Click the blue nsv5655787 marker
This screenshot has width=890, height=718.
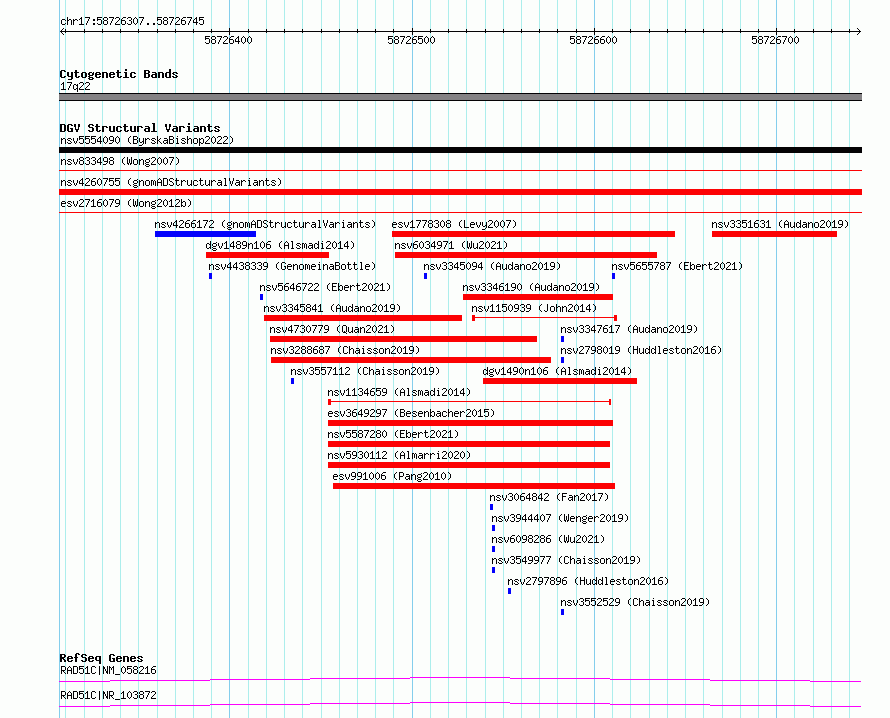[x=614, y=276]
